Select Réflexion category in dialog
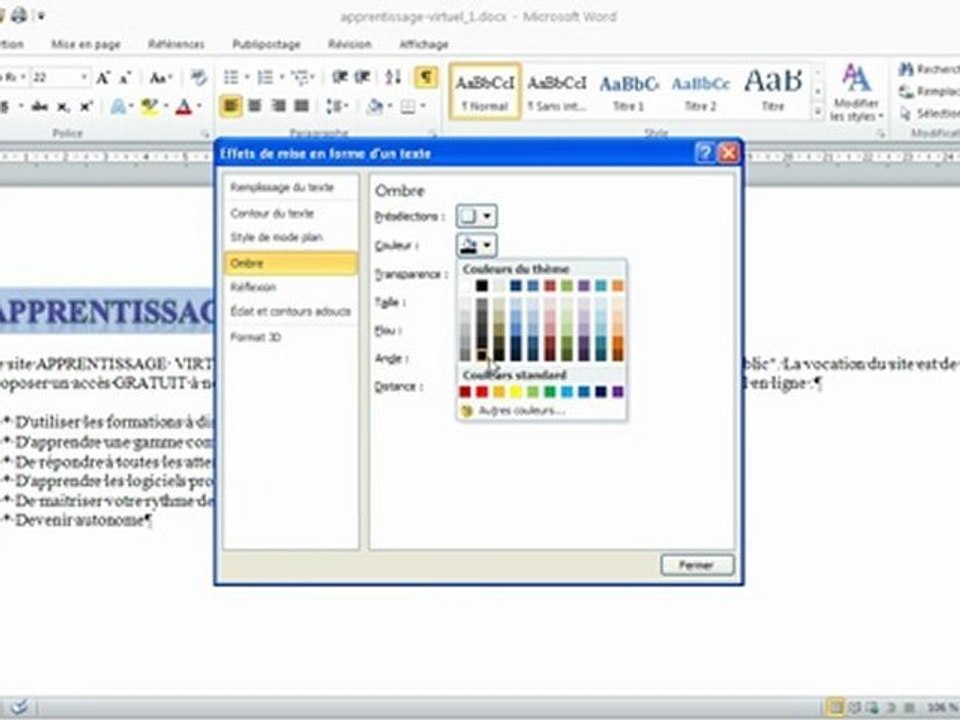Image resolution: width=960 pixels, height=720 pixels. 290,287
